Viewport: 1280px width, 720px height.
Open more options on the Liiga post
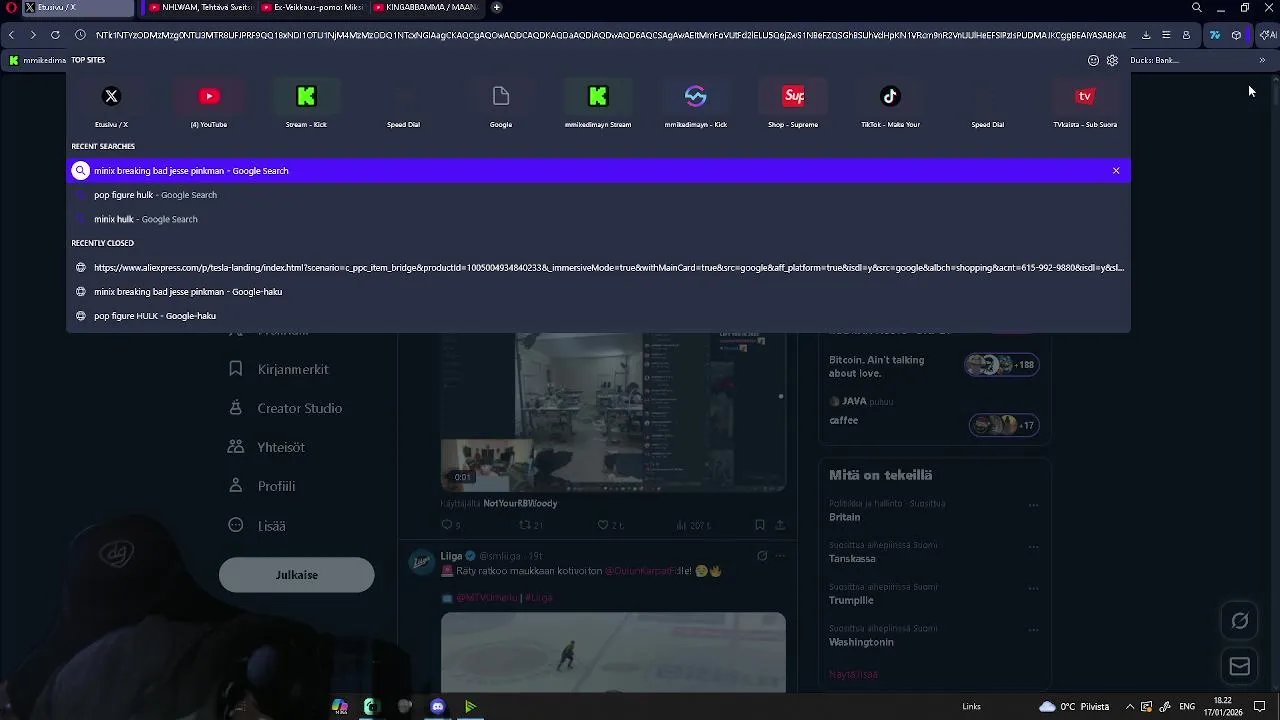780,556
